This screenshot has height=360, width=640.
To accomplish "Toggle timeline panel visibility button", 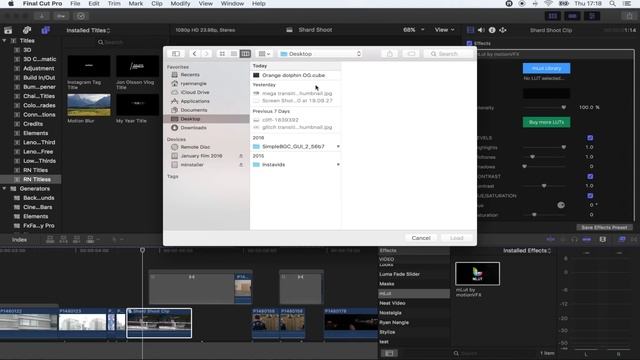I will 572,16.
